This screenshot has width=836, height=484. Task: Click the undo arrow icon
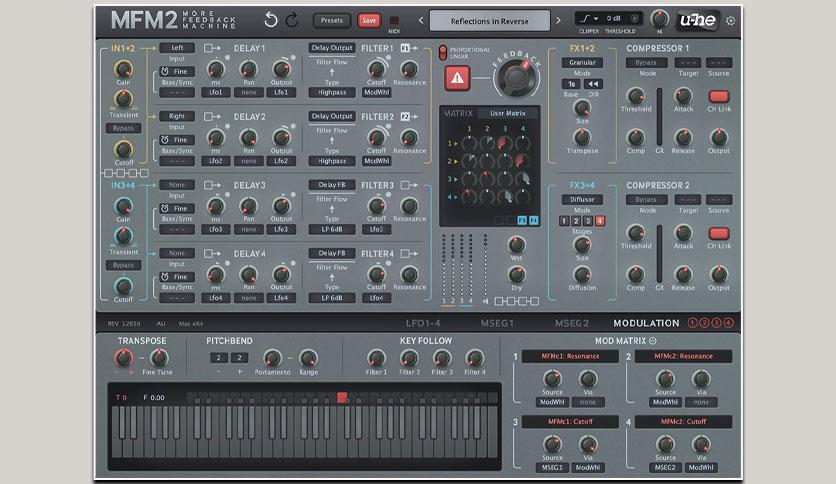click(271, 20)
